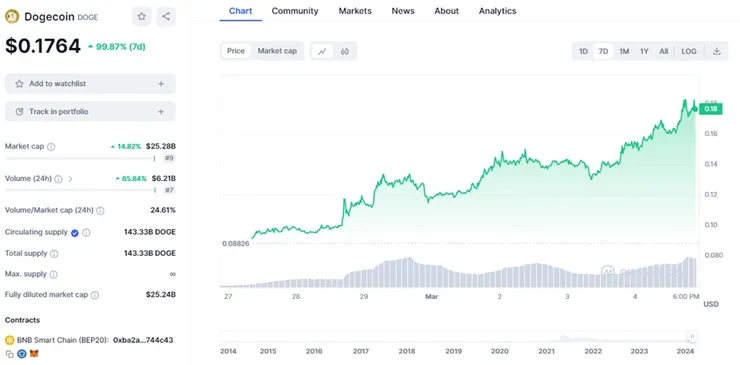This screenshot has height=365, width=740.
Task: Open contract address 0xba2a...744c43
Action: 143,340
